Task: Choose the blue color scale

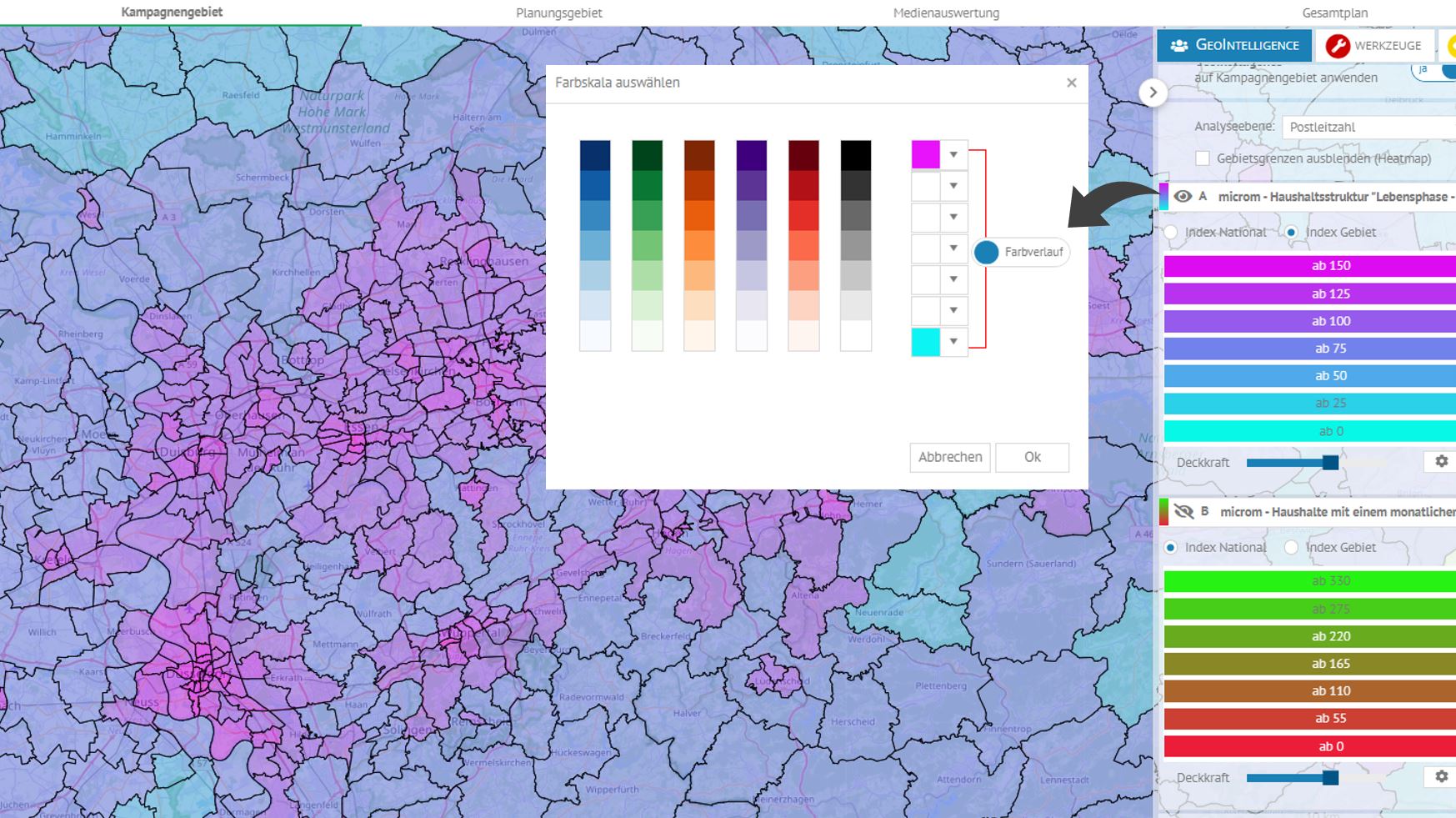Action: pyautogui.click(x=595, y=246)
